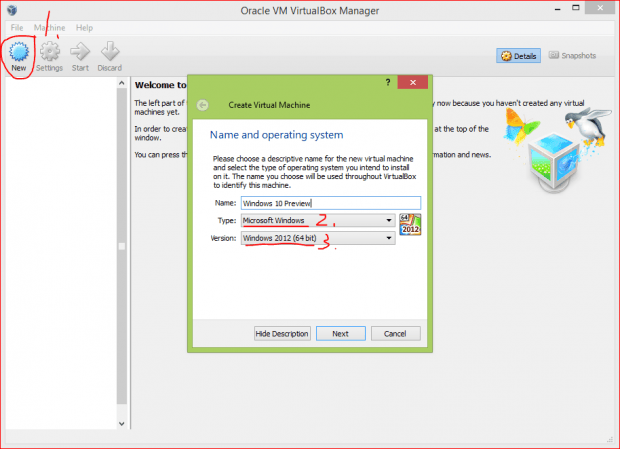The width and height of the screenshot is (620, 449).
Task: Minimize the VirtualBox Manager window
Action: (558, 9)
